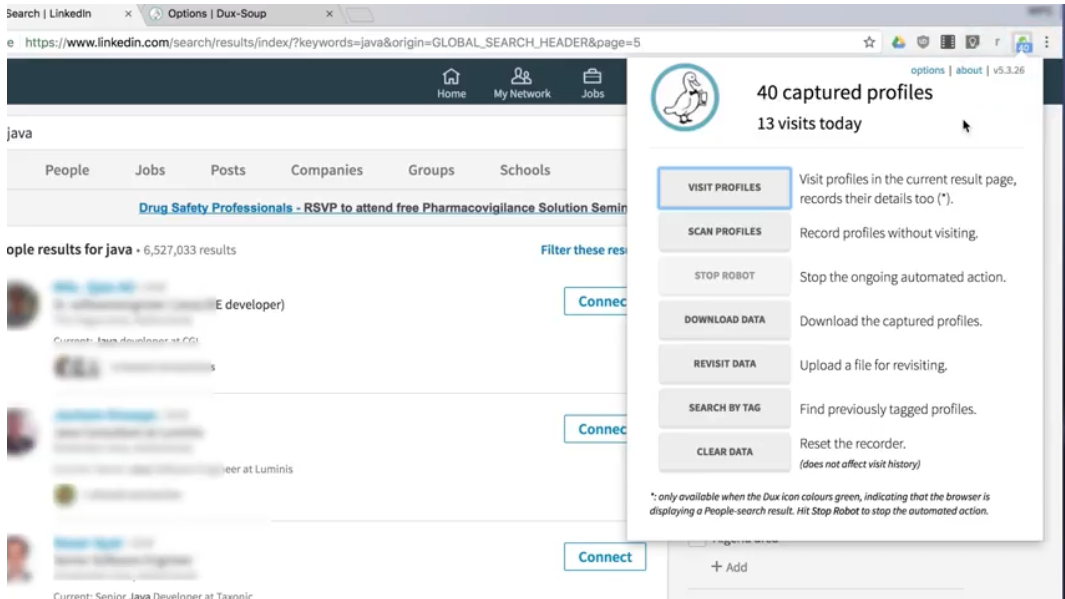Click first result's profile photo
Image resolution: width=1065 pixels, height=599 pixels.
pyautogui.click(x=22, y=305)
